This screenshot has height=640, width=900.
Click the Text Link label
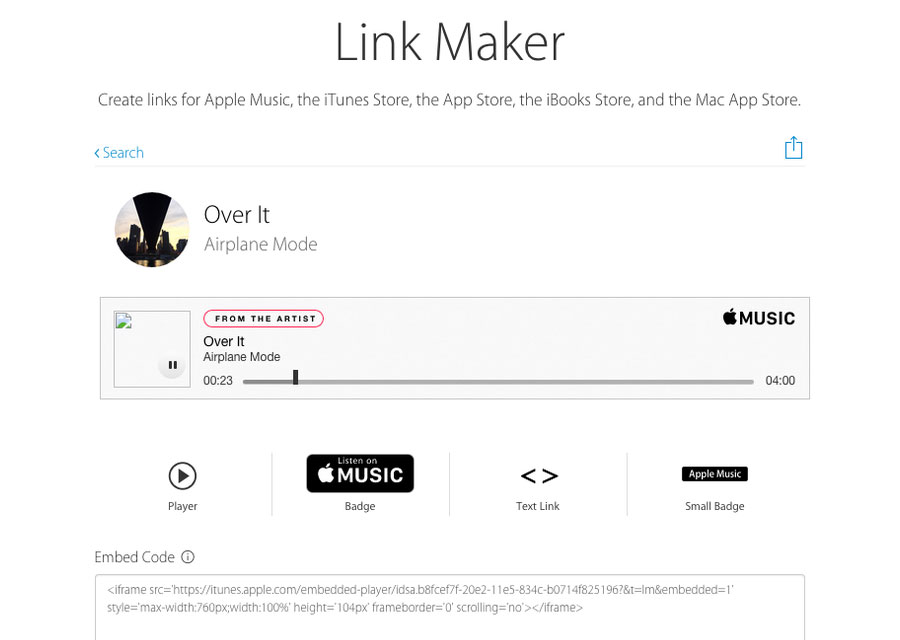coord(538,506)
